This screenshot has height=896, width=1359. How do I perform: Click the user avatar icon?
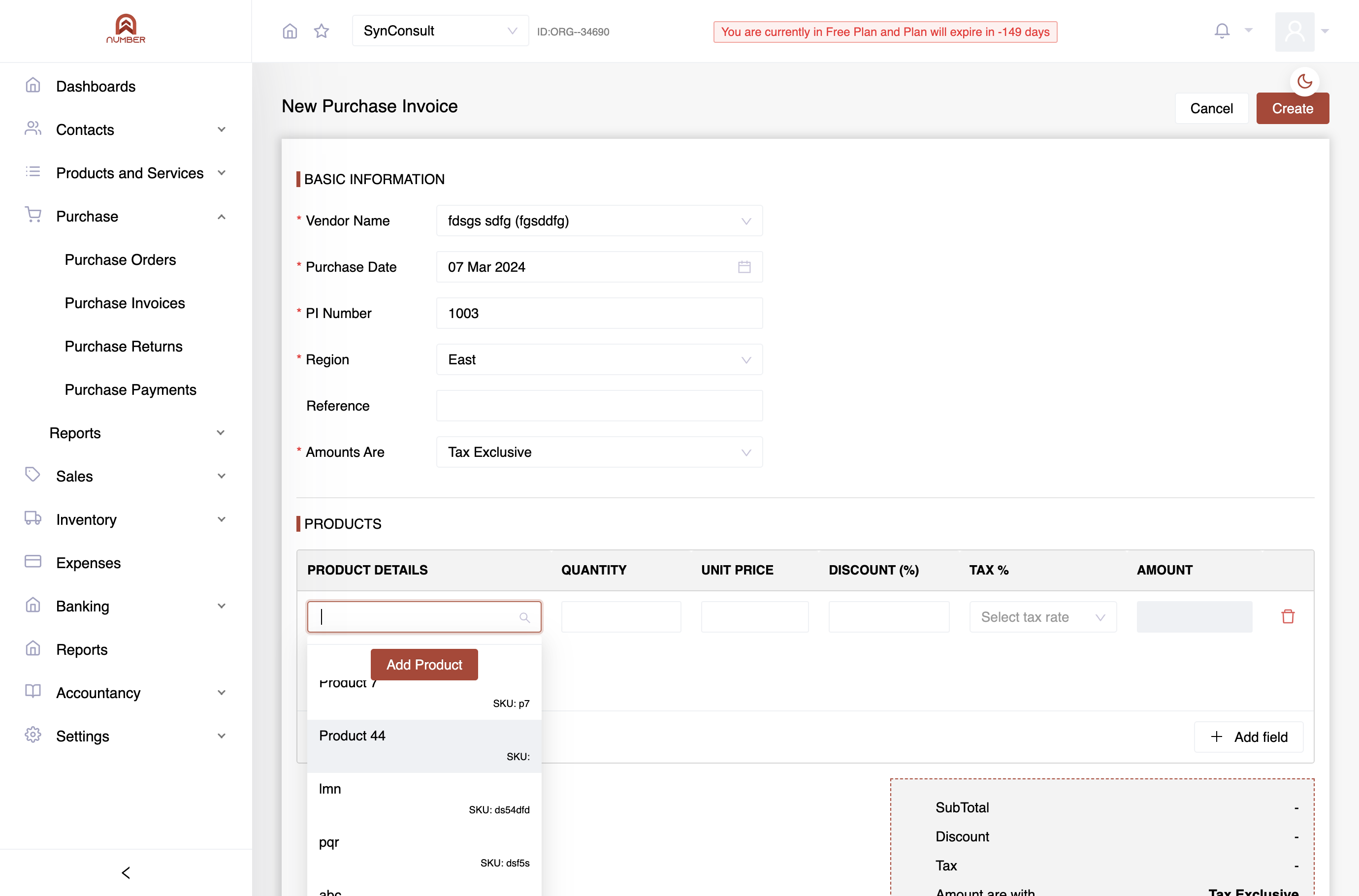(x=1294, y=32)
